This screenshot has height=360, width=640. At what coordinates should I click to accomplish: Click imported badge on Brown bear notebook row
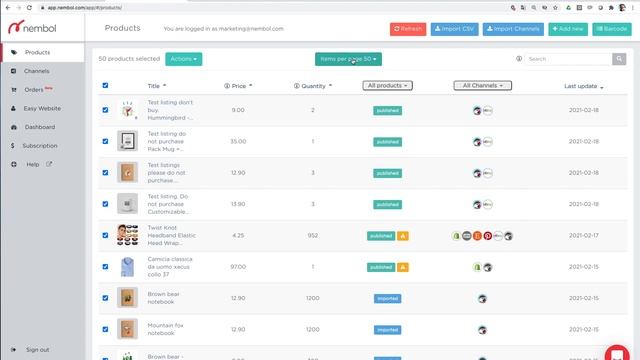coord(387,299)
